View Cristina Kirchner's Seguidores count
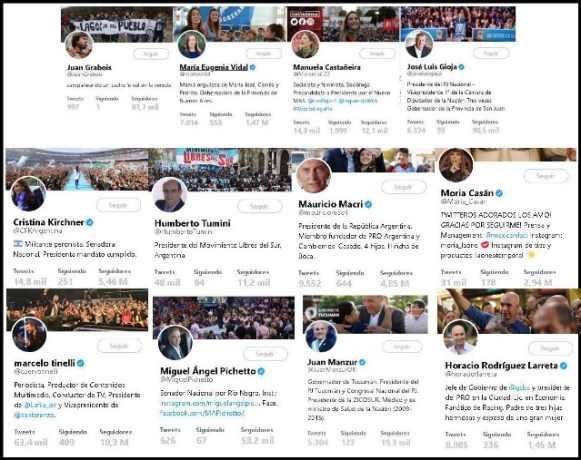 pos(114,281)
